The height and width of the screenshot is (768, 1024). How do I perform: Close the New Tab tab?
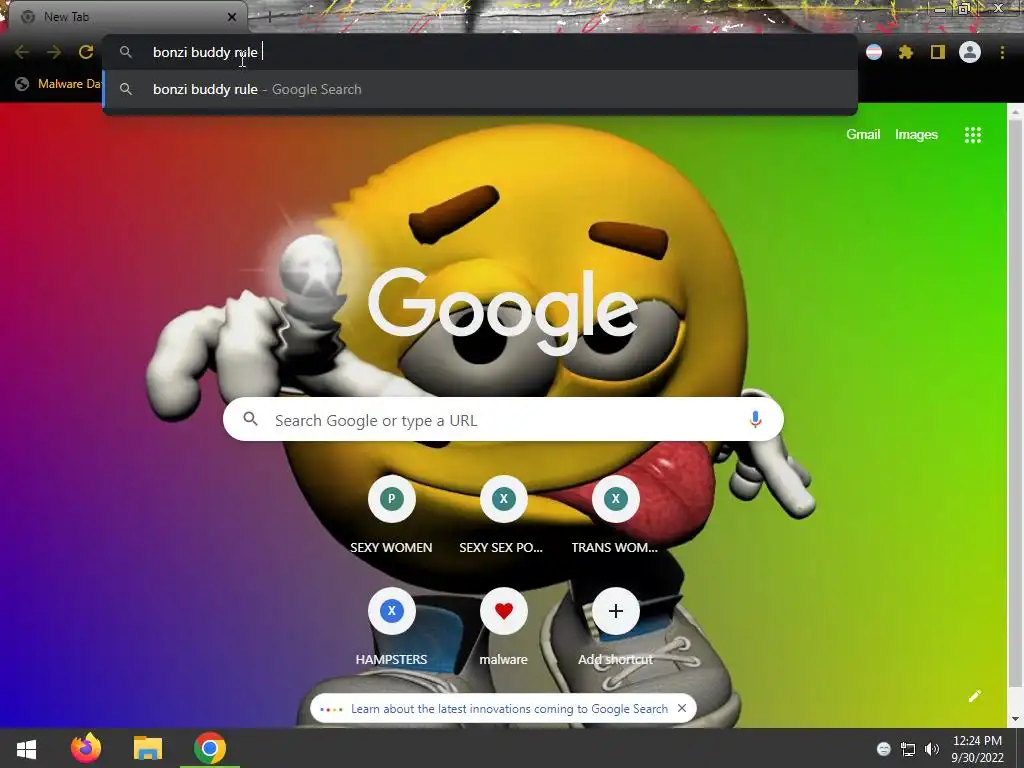click(x=232, y=17)
